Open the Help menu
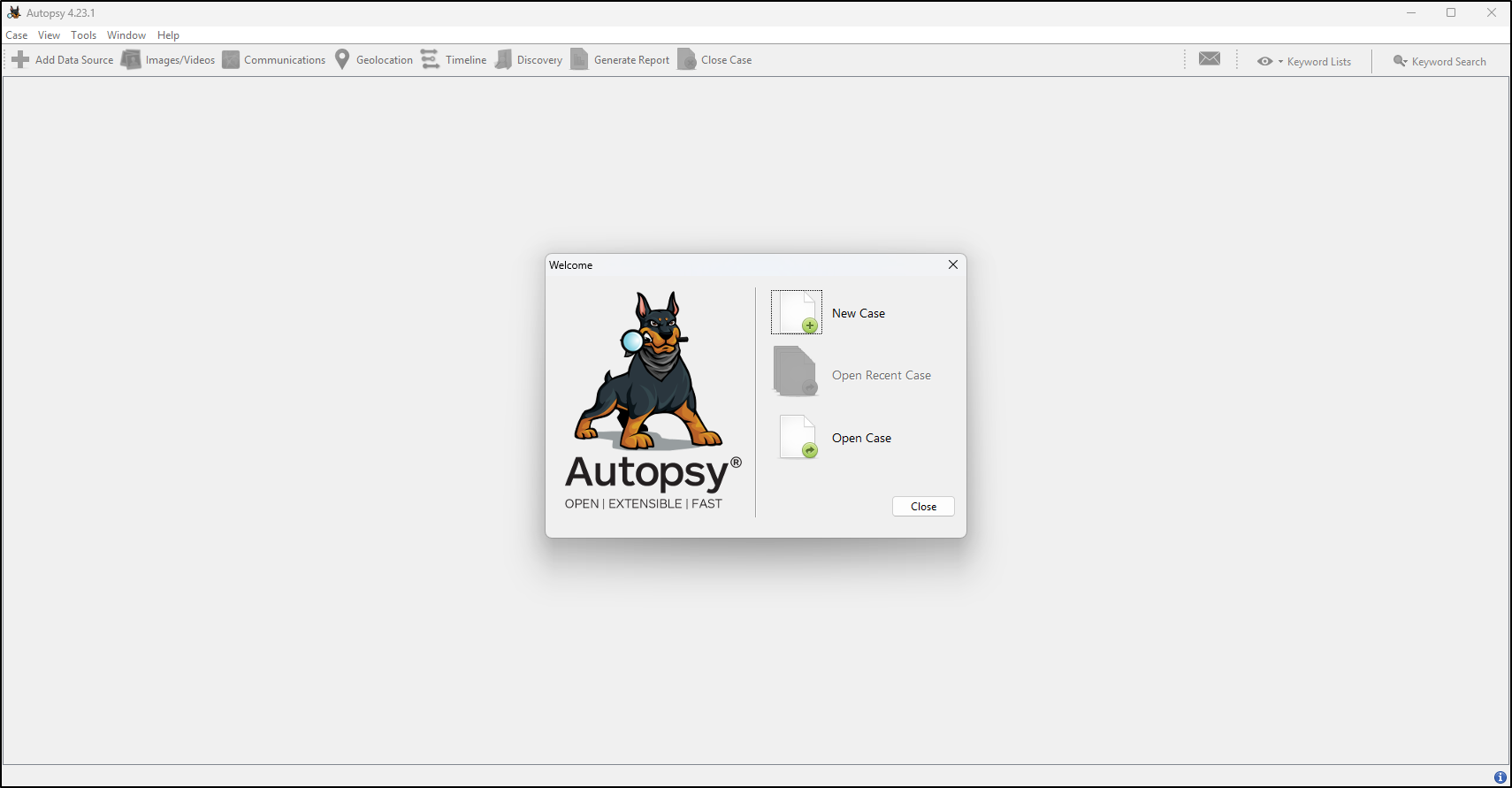The width and height of the screenshot is (1512, 788). coord(168,35)
